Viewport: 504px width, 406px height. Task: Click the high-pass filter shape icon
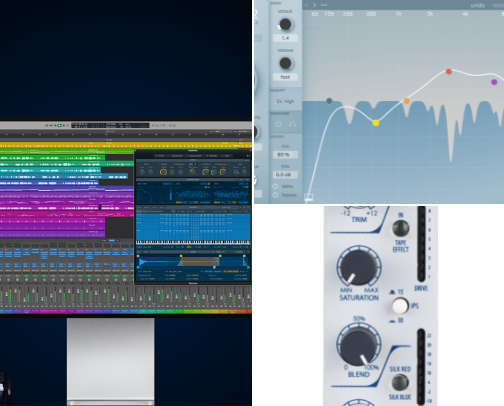[x=309, y=197]
